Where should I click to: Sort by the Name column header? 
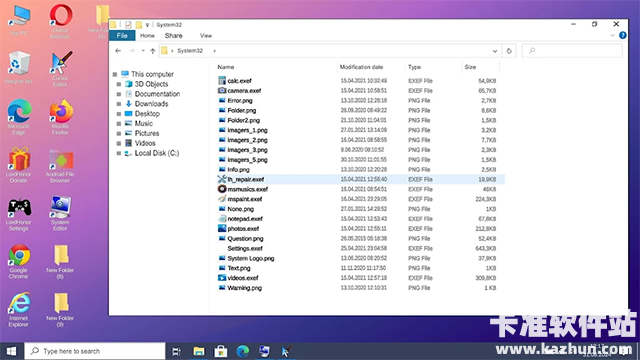(226, 67)
